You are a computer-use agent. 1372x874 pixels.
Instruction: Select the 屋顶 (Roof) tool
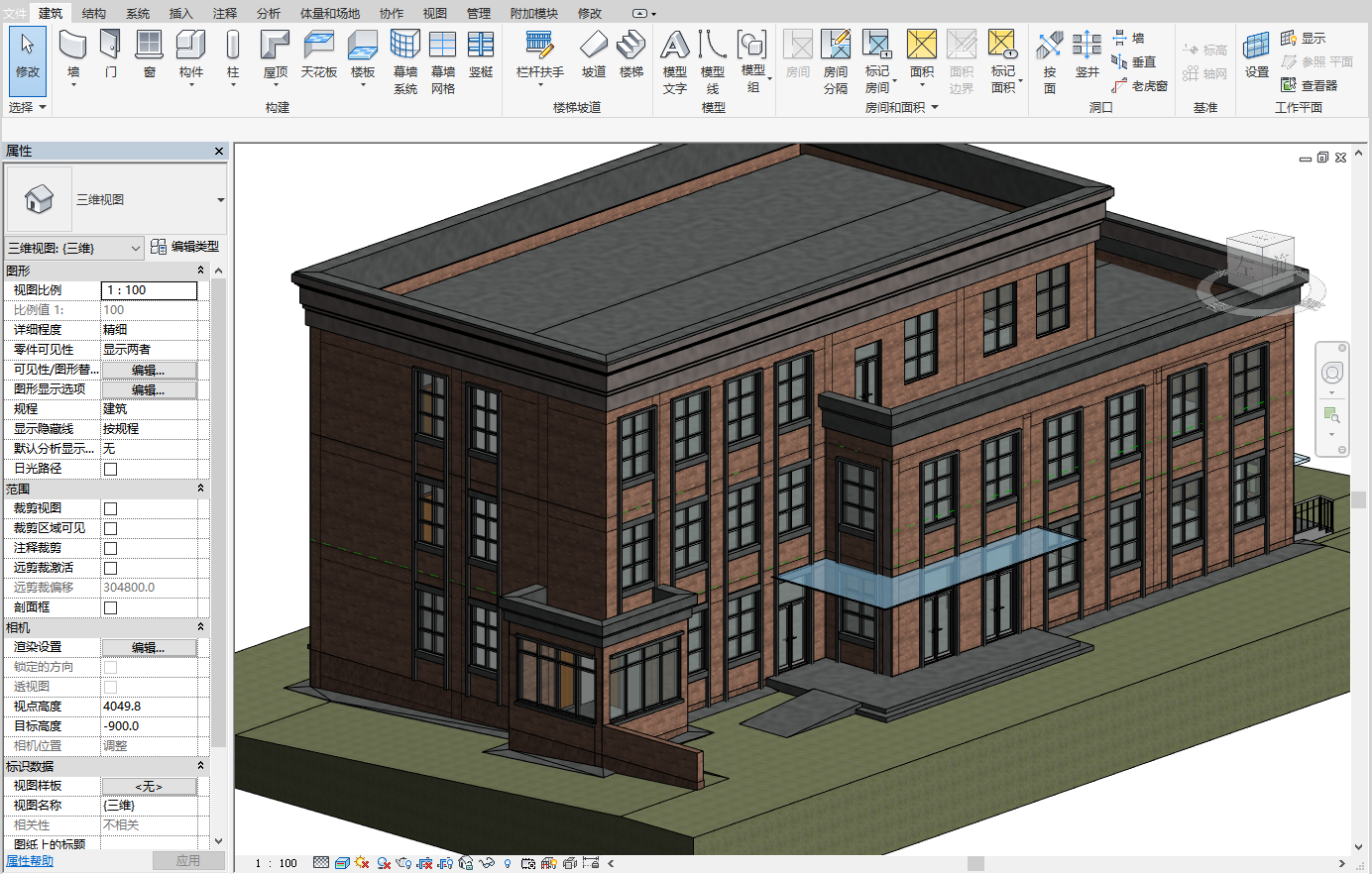pos(275,55)
